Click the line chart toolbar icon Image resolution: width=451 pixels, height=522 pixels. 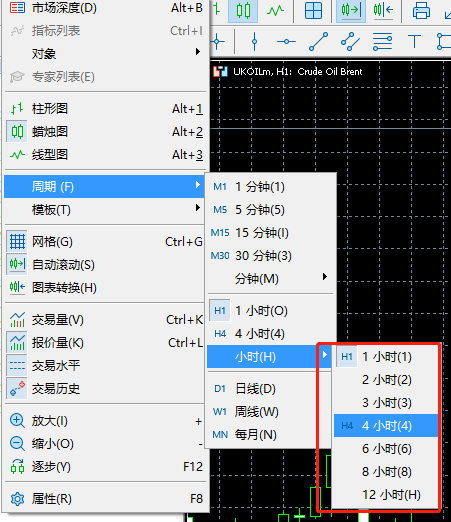[275, 10]
